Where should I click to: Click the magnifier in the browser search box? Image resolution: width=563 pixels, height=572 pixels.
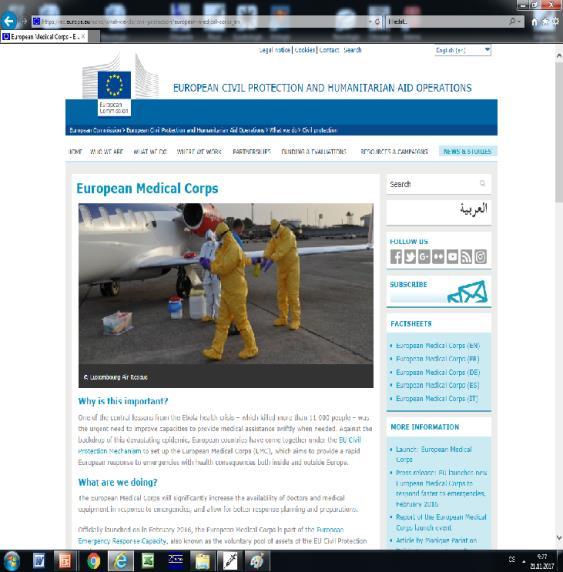pos(512,22)
